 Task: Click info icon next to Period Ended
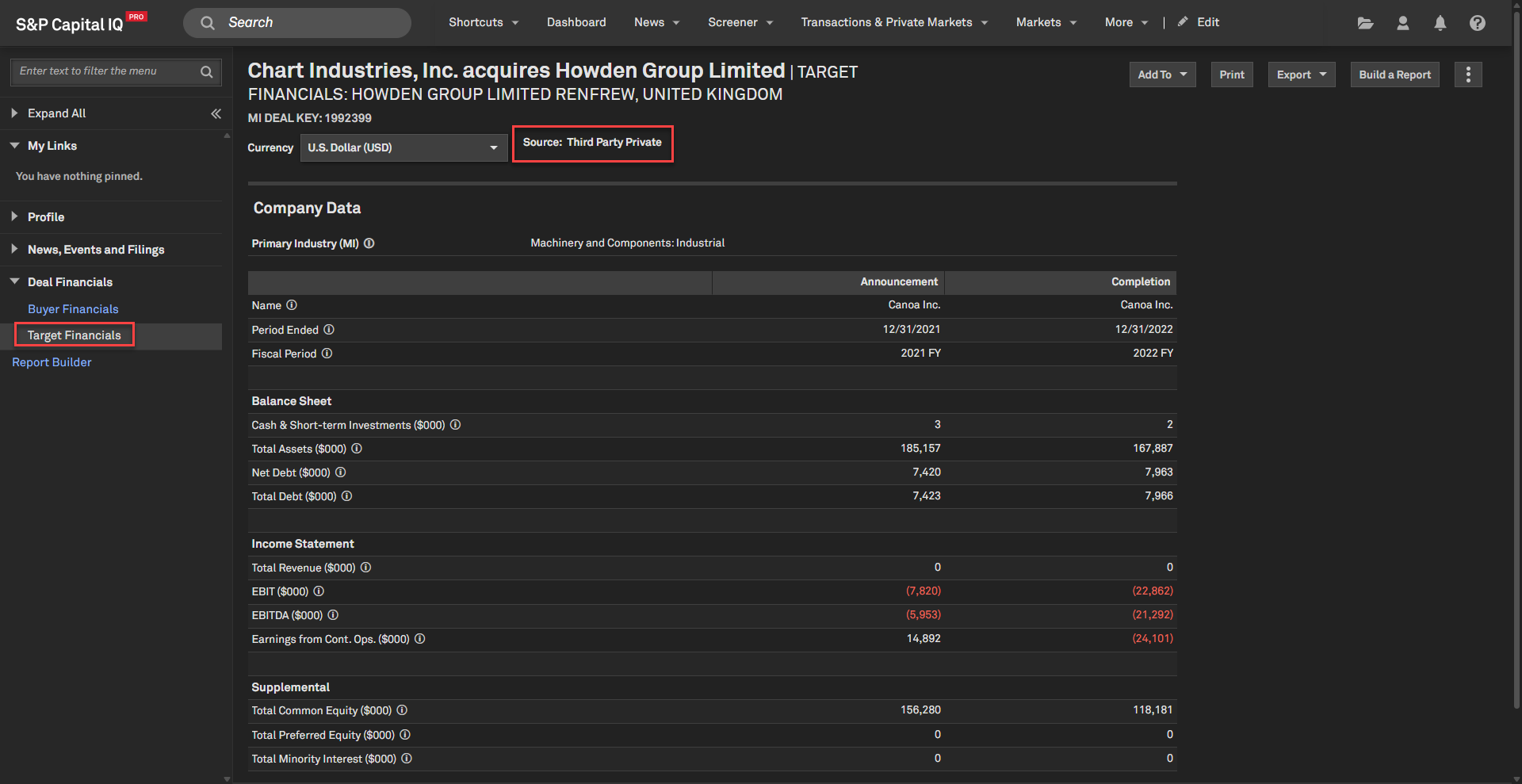point(329,330)
